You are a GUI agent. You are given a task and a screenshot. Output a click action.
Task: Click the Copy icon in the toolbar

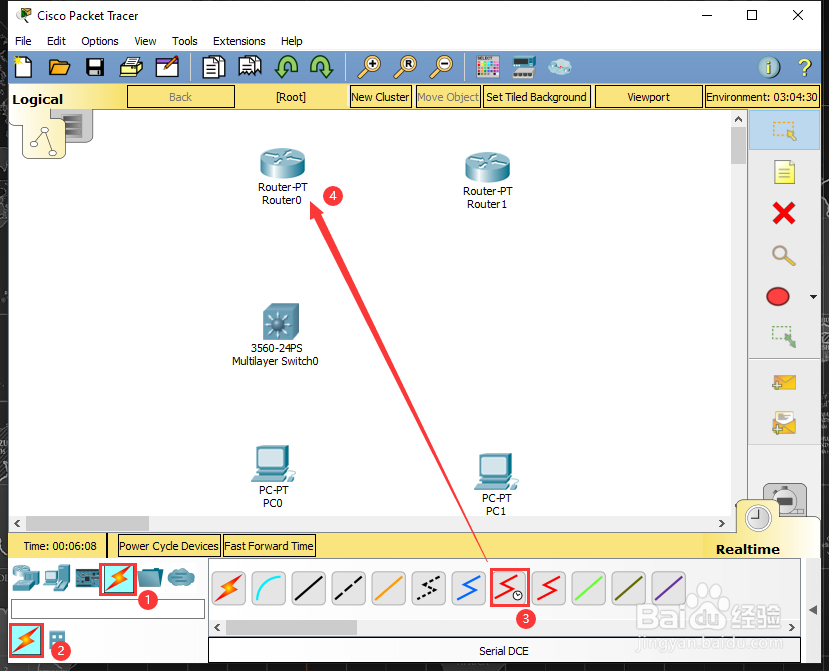pos(214,67)
